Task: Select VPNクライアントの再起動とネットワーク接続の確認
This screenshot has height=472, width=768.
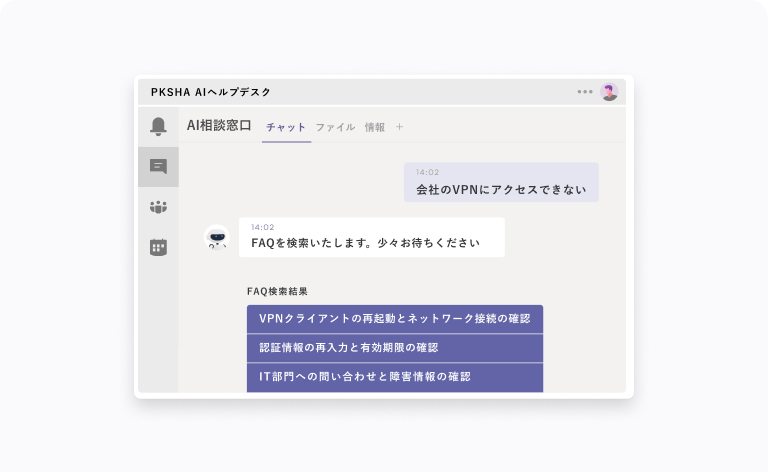Action: (x=395, y=319)
